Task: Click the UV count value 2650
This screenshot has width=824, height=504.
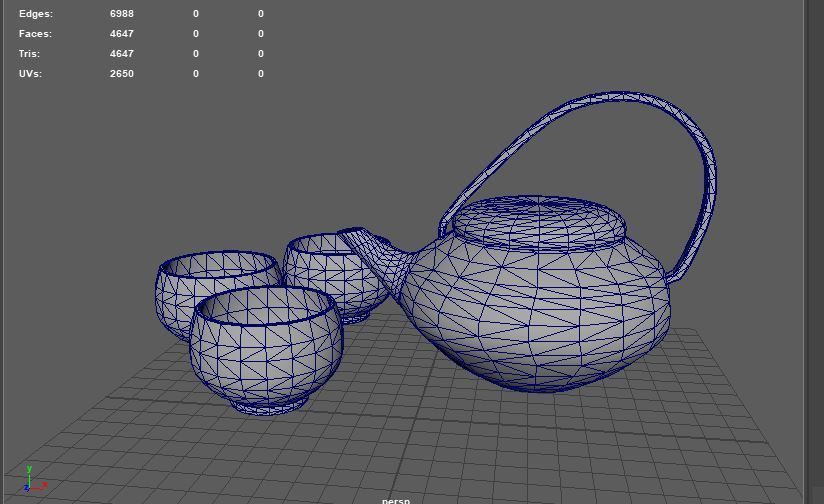Action: point(121,74)
